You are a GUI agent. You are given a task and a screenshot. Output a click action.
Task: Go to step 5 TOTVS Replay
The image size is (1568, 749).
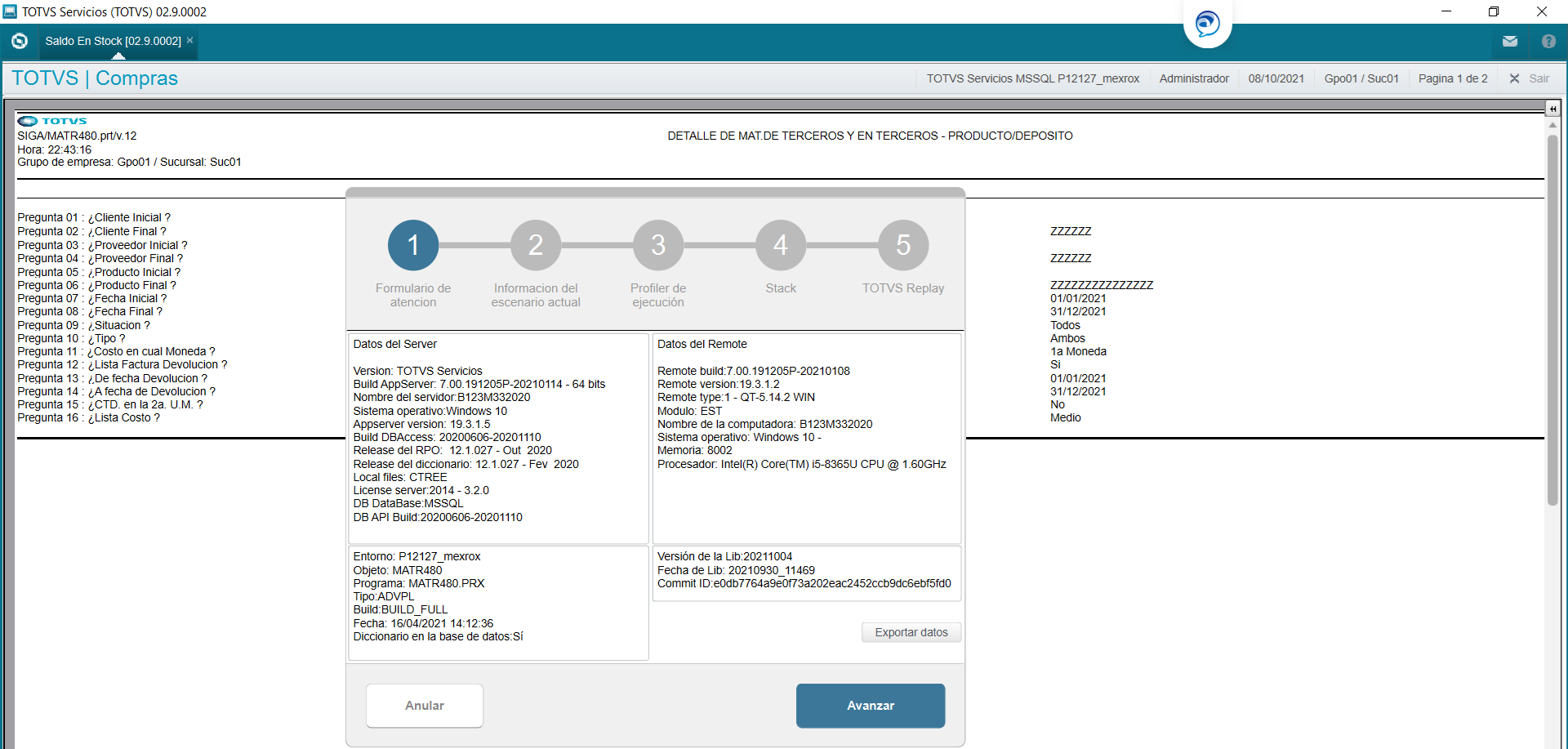coord(903,245)
